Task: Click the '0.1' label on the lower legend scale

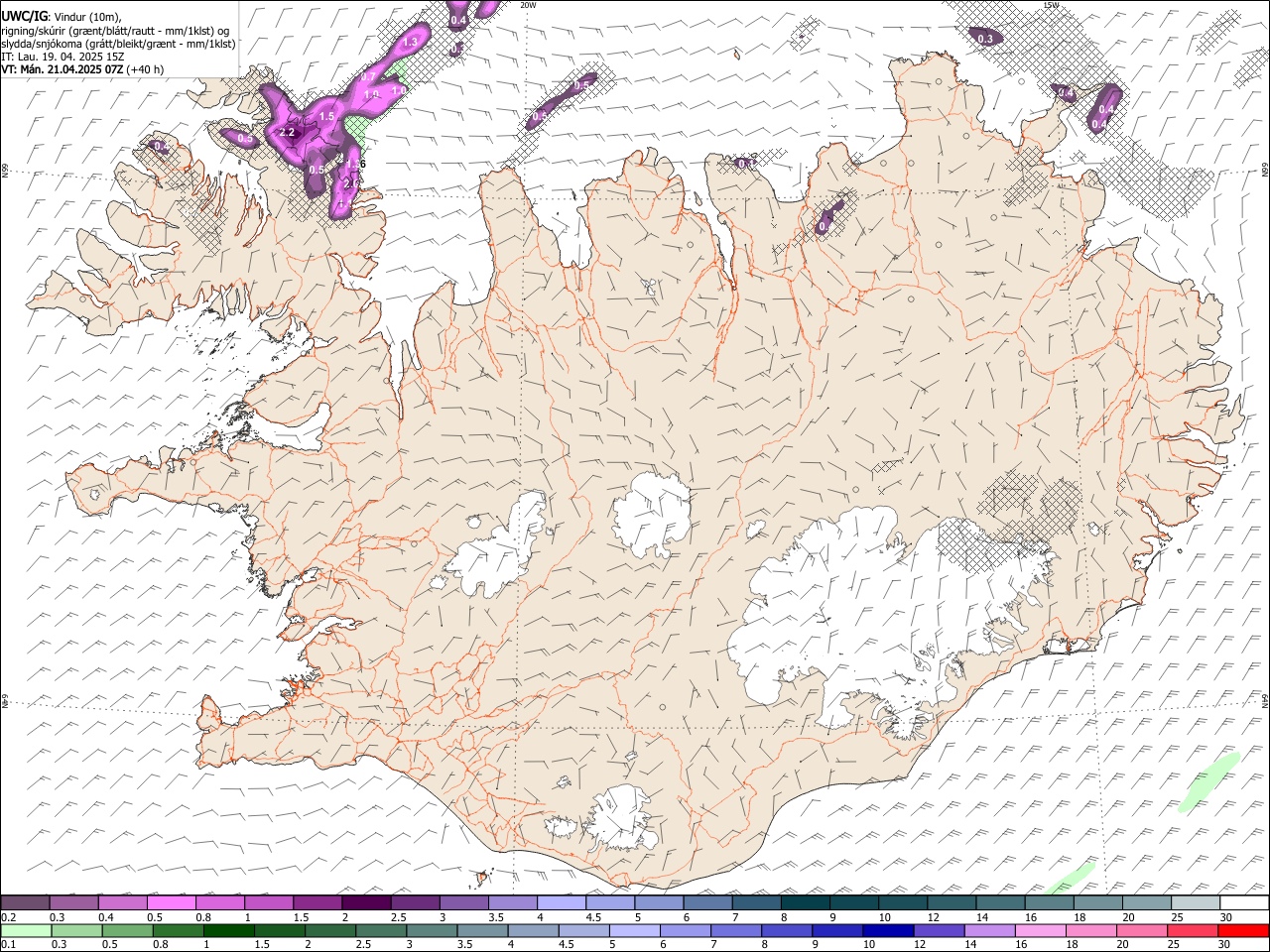Action: point(9,945)
